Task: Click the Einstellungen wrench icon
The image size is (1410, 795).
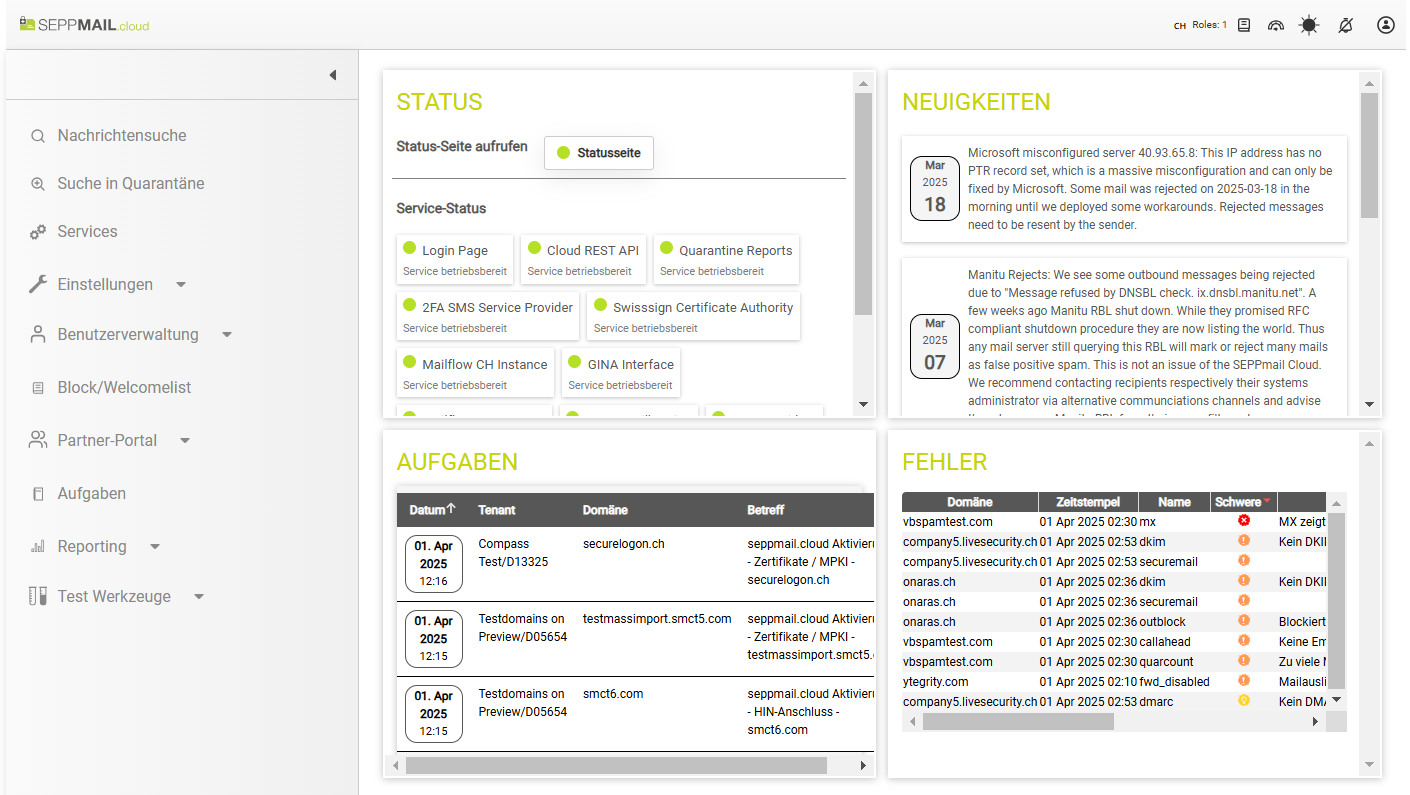Action: tap(38, 284)
